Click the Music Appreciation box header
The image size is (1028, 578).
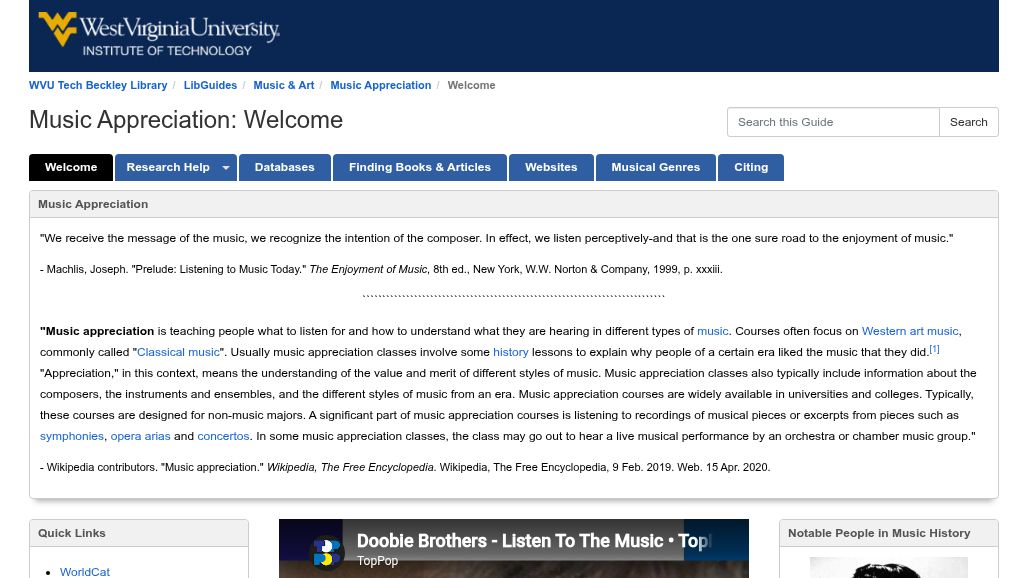coord(513,204)
